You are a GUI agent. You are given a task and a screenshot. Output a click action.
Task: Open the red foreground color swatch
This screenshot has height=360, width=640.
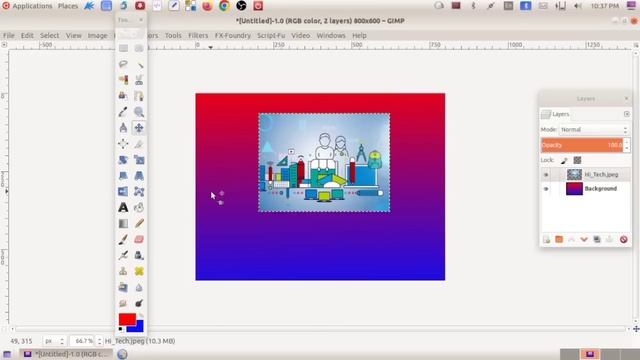[x=127, y=319]
